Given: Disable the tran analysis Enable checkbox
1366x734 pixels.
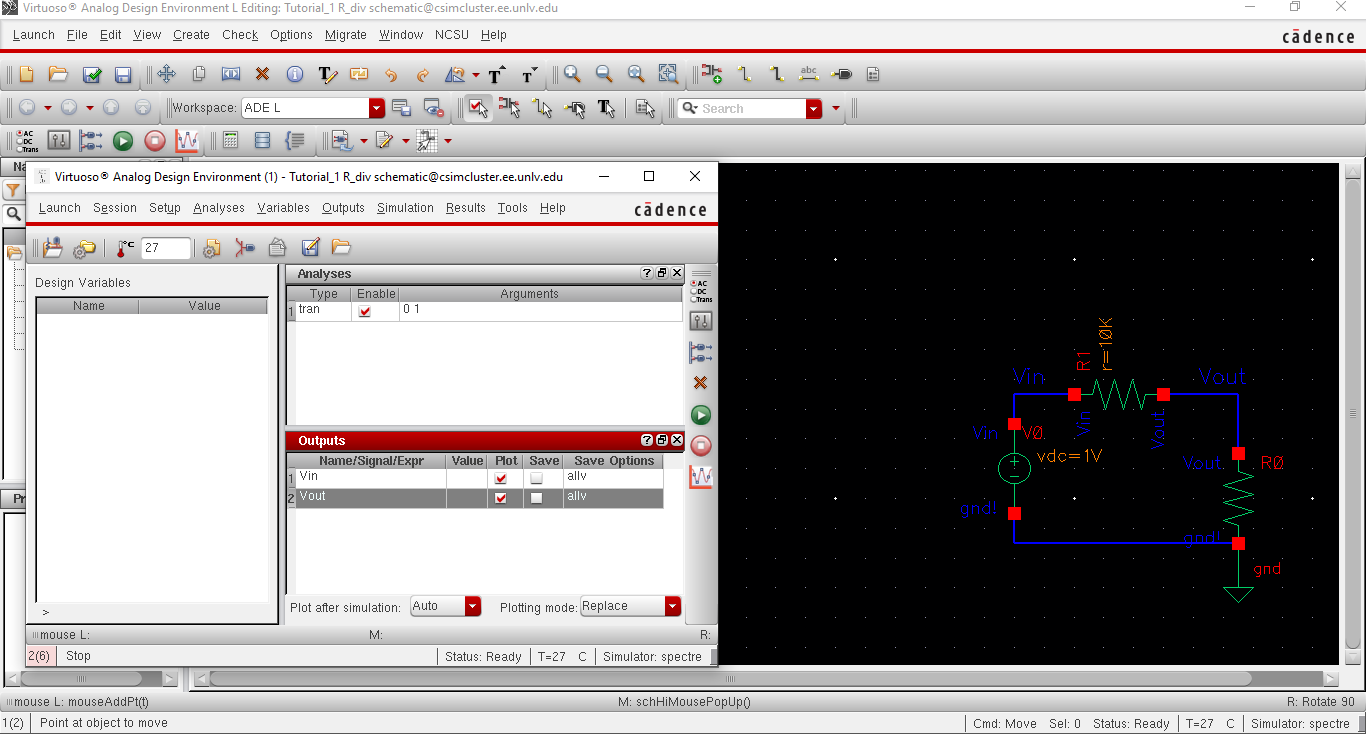Looking at the screenshot, I should coord(365,311).
